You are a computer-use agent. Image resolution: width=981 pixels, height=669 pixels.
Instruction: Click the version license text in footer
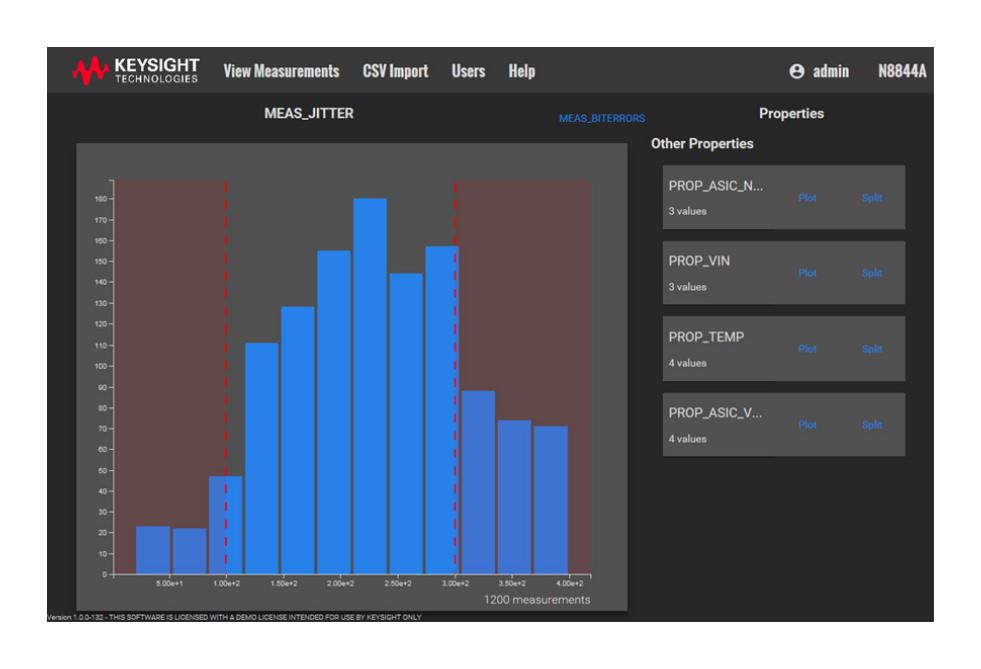pos(234,617)
